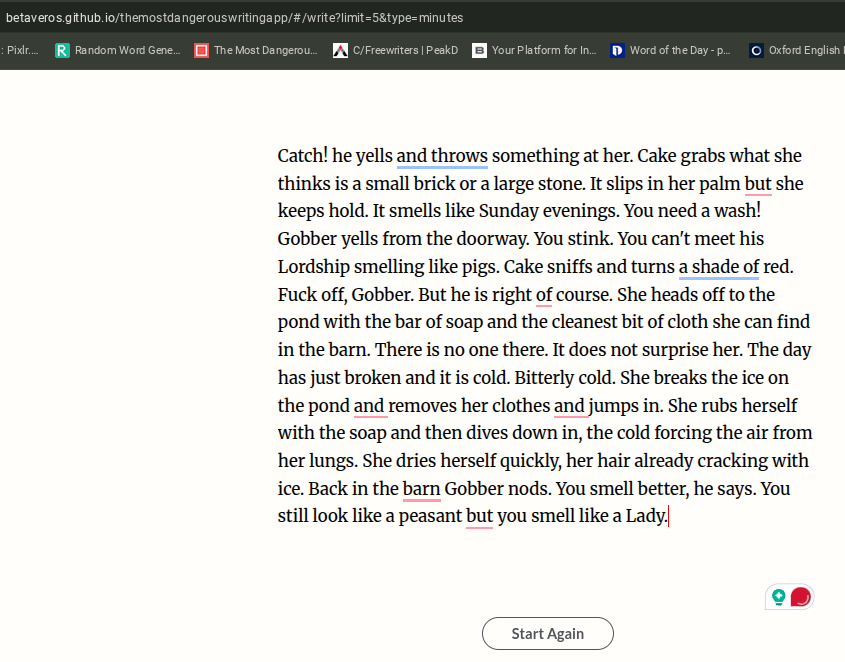
Task: Click underlined "and" before "removes her clothes"
Action: (369, 406)
